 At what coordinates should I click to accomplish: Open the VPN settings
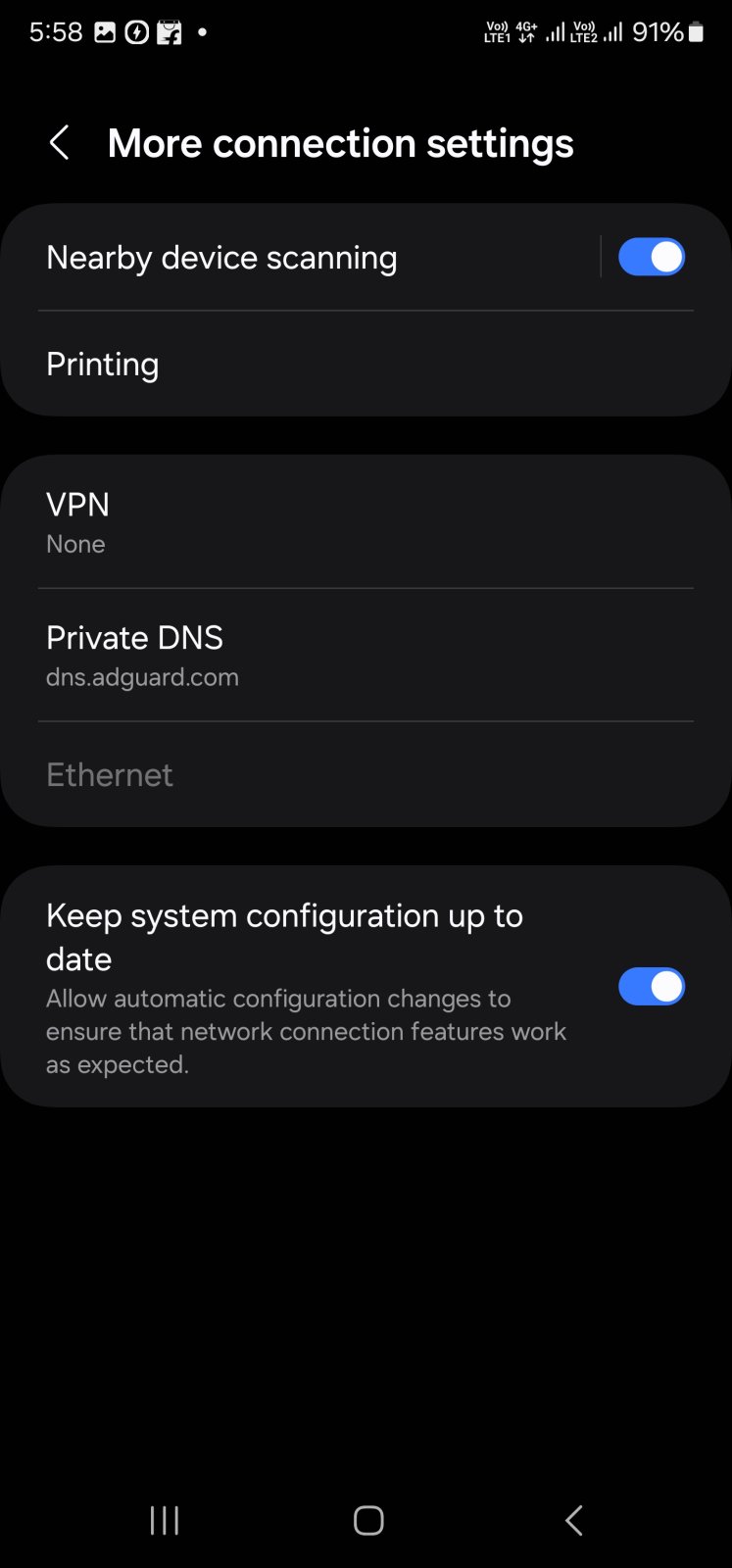pos(78,521)
